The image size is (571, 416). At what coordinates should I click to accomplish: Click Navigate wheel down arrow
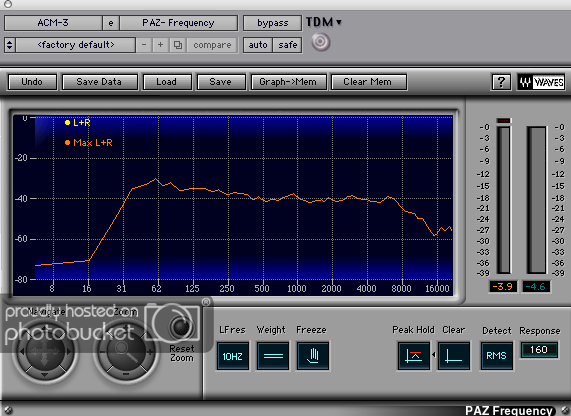tap(45, 375)
